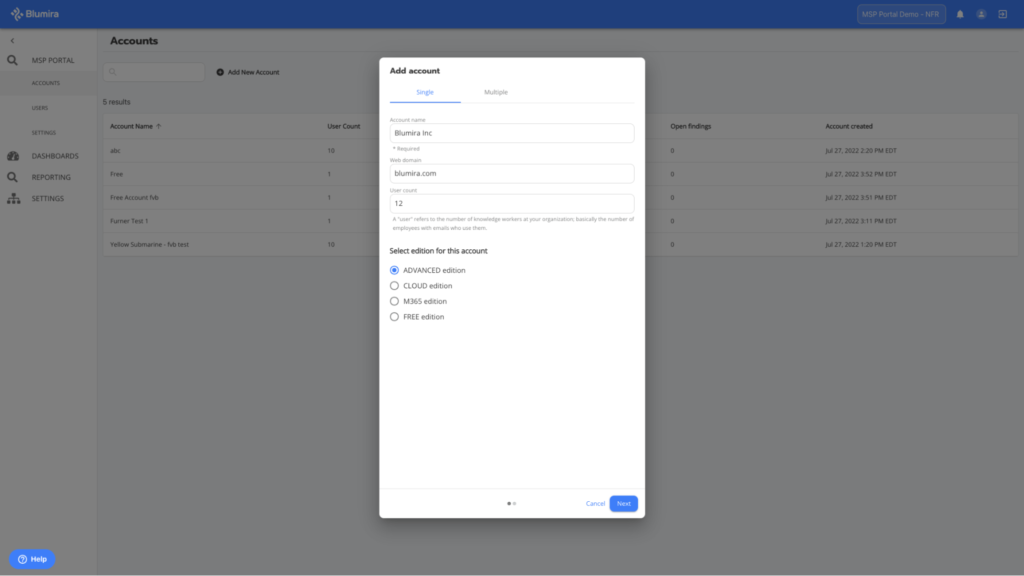
Task: Select the FREE edition option
Action: click(395, 317)
